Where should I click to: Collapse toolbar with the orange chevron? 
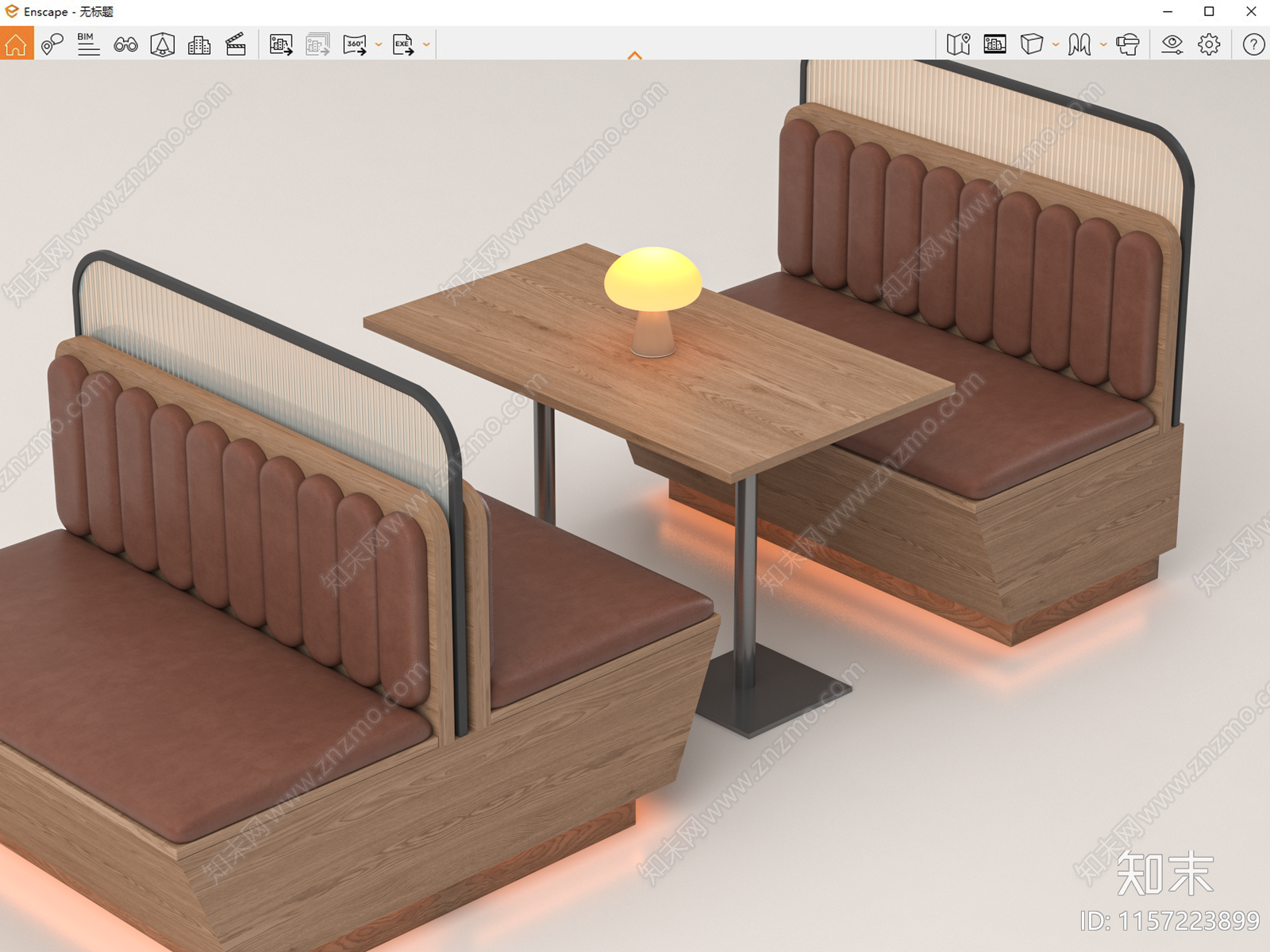point(635,56)
